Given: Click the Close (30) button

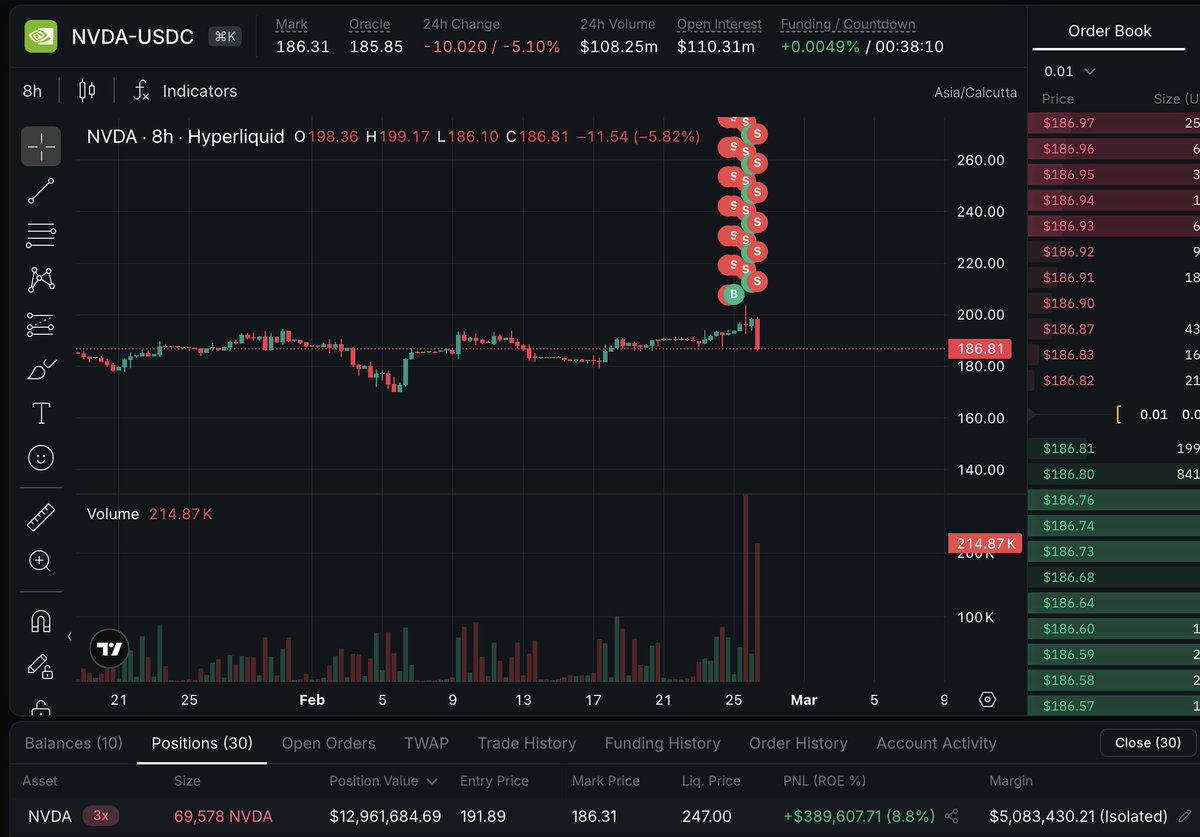Looking at the screenshot, I should 1148,743.
